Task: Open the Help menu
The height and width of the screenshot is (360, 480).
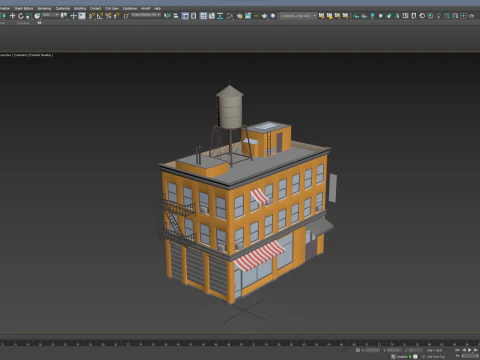Action: (x=157, y=8)
